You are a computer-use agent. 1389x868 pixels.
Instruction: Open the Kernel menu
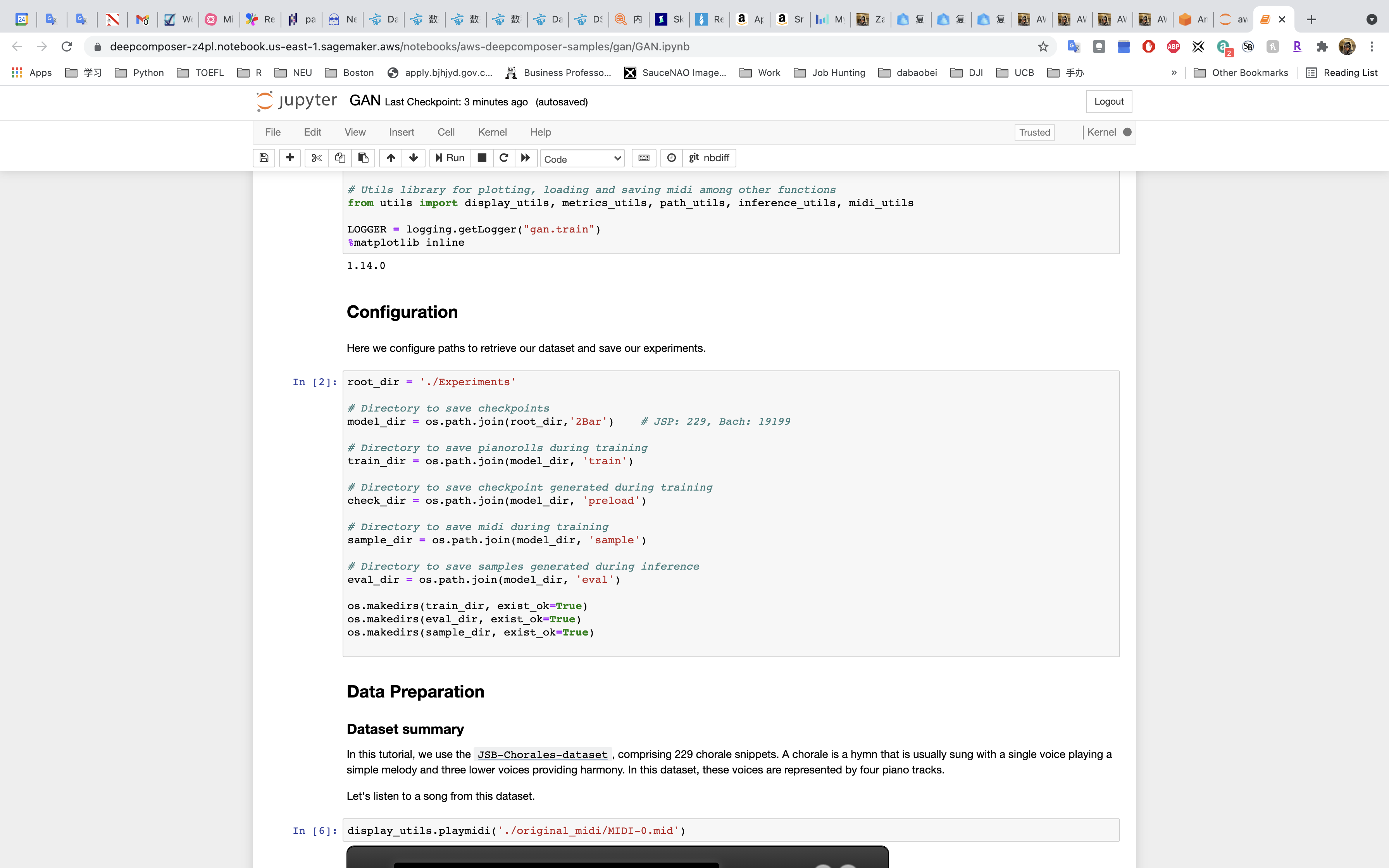pos(492,132)
